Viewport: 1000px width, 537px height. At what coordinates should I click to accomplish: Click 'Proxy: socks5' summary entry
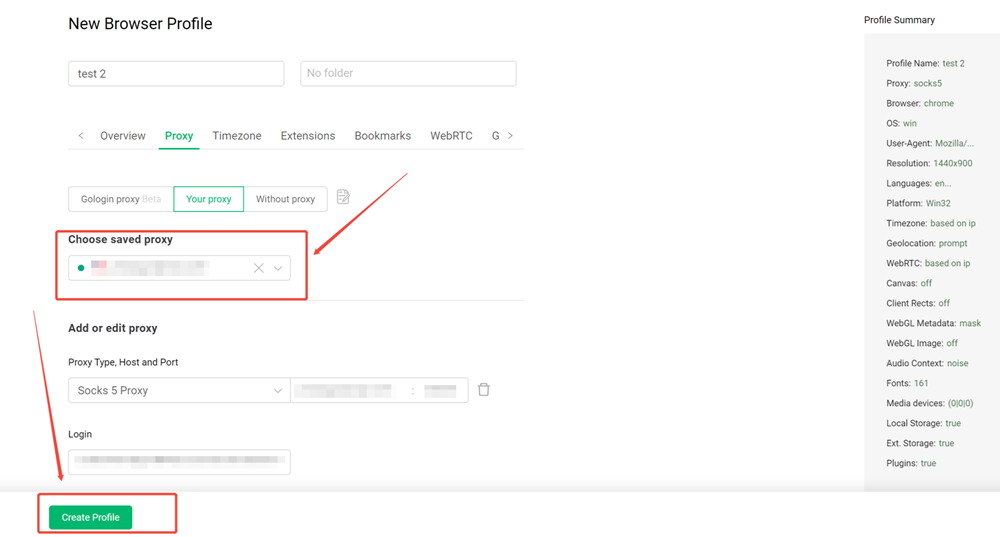[913, 83]
